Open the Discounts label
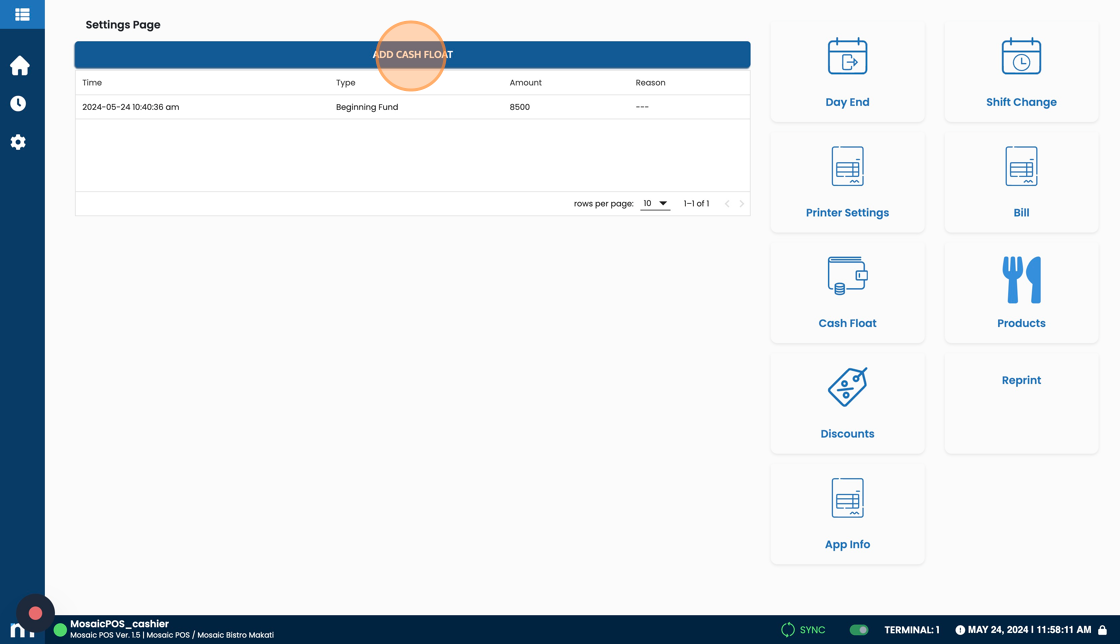The width and height of the screenshot is (1120, 644). 847,434
